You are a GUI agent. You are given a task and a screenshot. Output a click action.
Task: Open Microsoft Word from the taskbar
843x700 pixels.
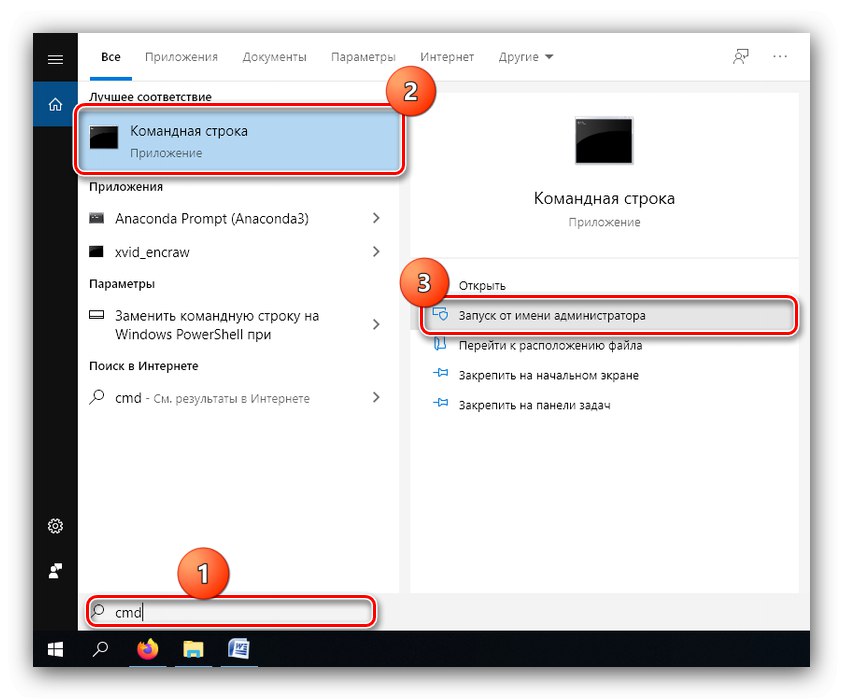point(239,649)
